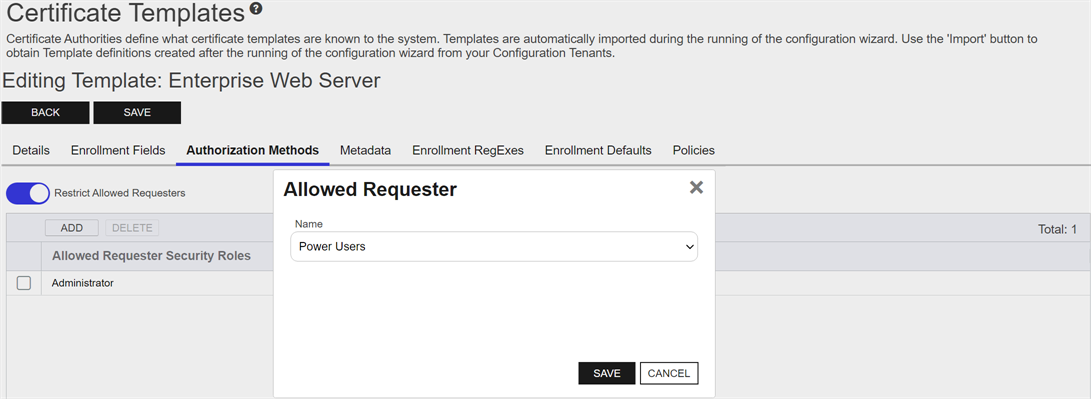The width and height of the screenshot is (1091, 399).
Task: Switch to the Details tab
Action: [31, 150]
